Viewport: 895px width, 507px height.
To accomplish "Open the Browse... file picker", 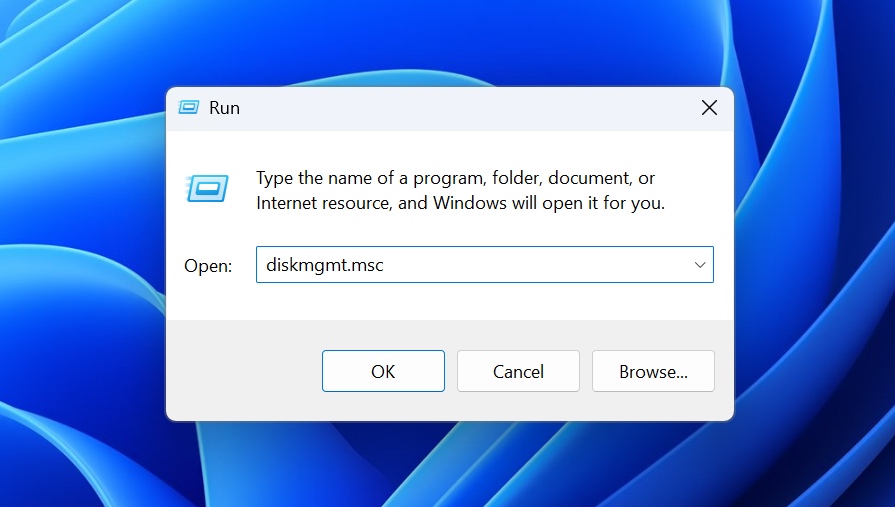I will [x=653, y=371].
